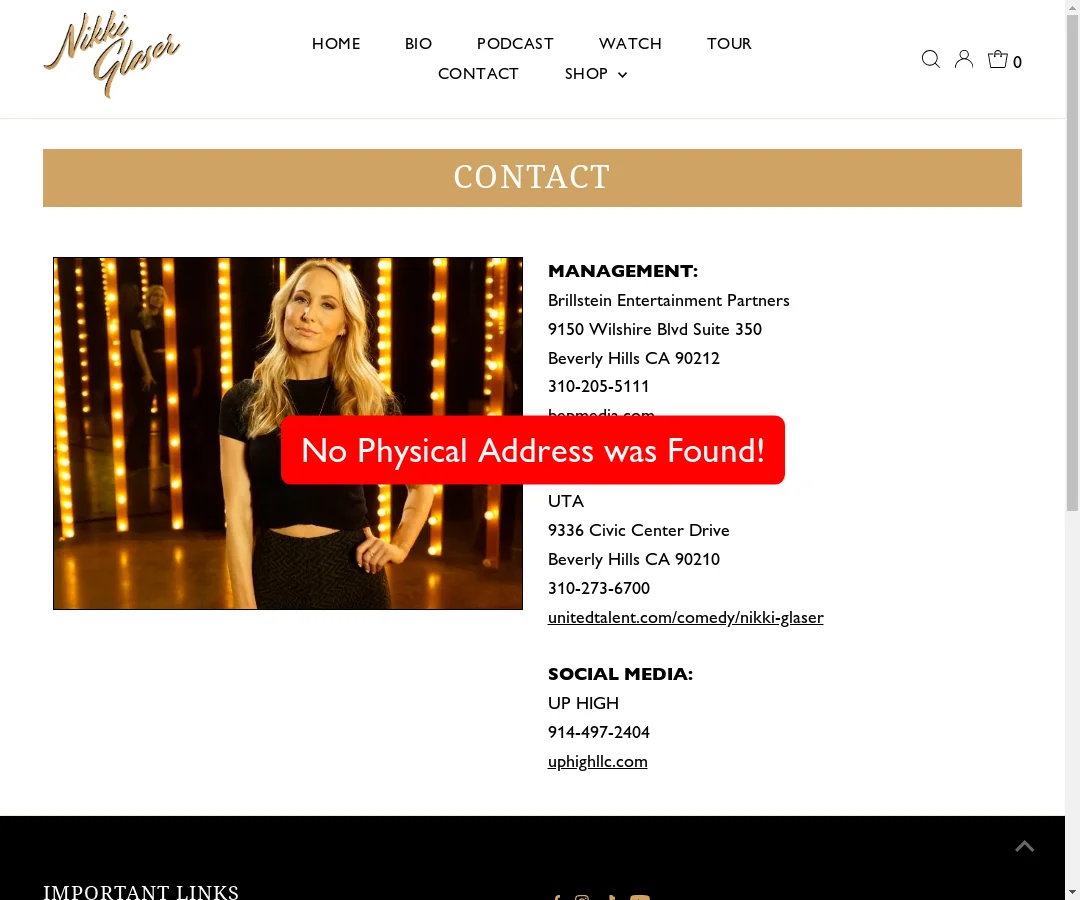Open the TOUR page

click(x=729, y=43)
